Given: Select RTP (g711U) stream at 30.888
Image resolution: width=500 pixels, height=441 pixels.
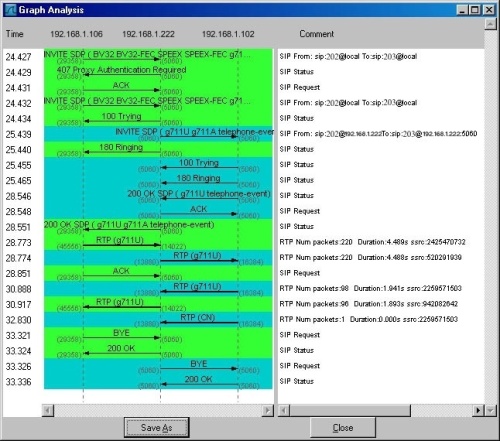Looking at the screenshot, I should click(197, 286).
